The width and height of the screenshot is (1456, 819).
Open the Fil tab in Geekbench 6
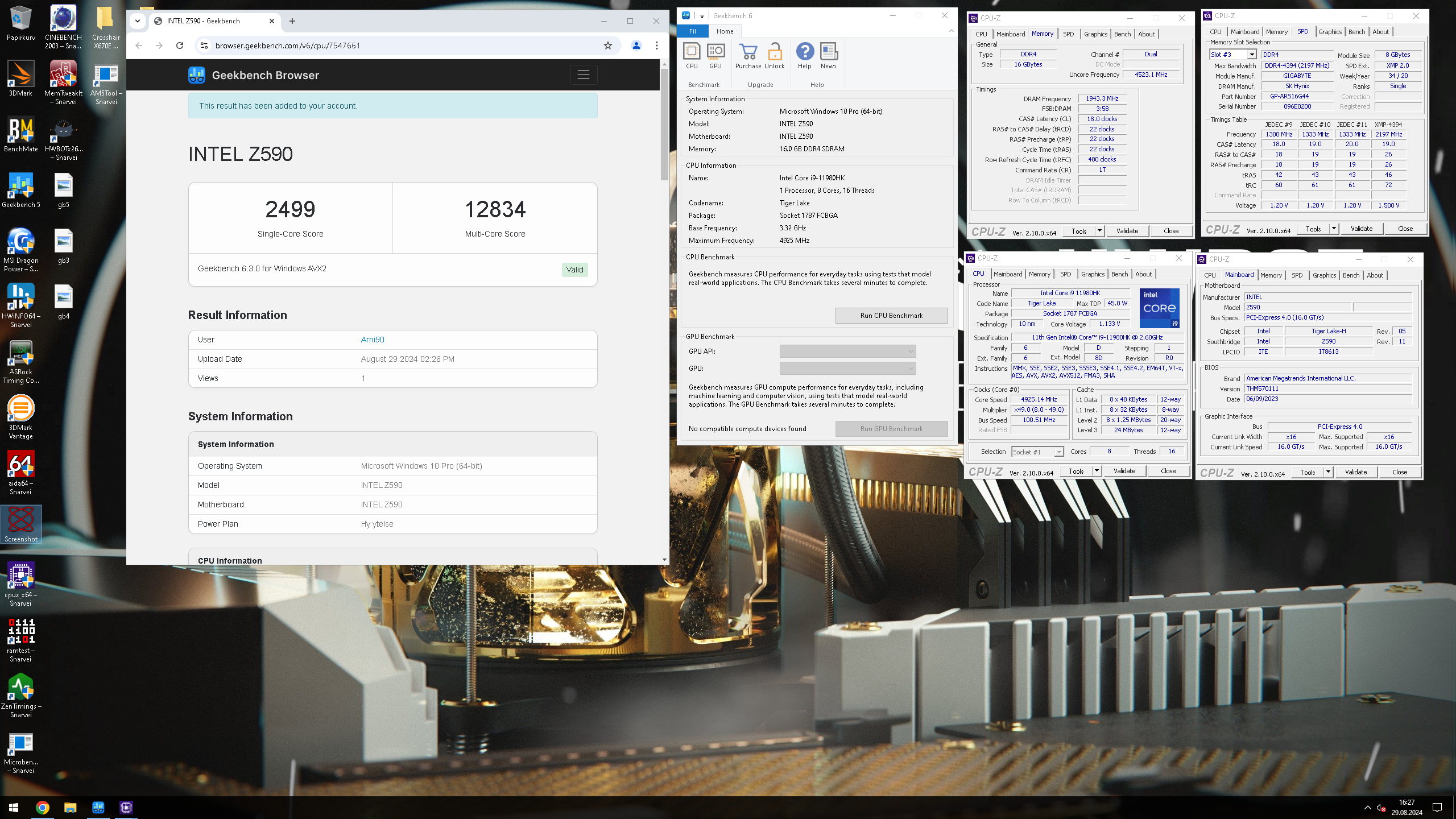(x=693, y=31)
